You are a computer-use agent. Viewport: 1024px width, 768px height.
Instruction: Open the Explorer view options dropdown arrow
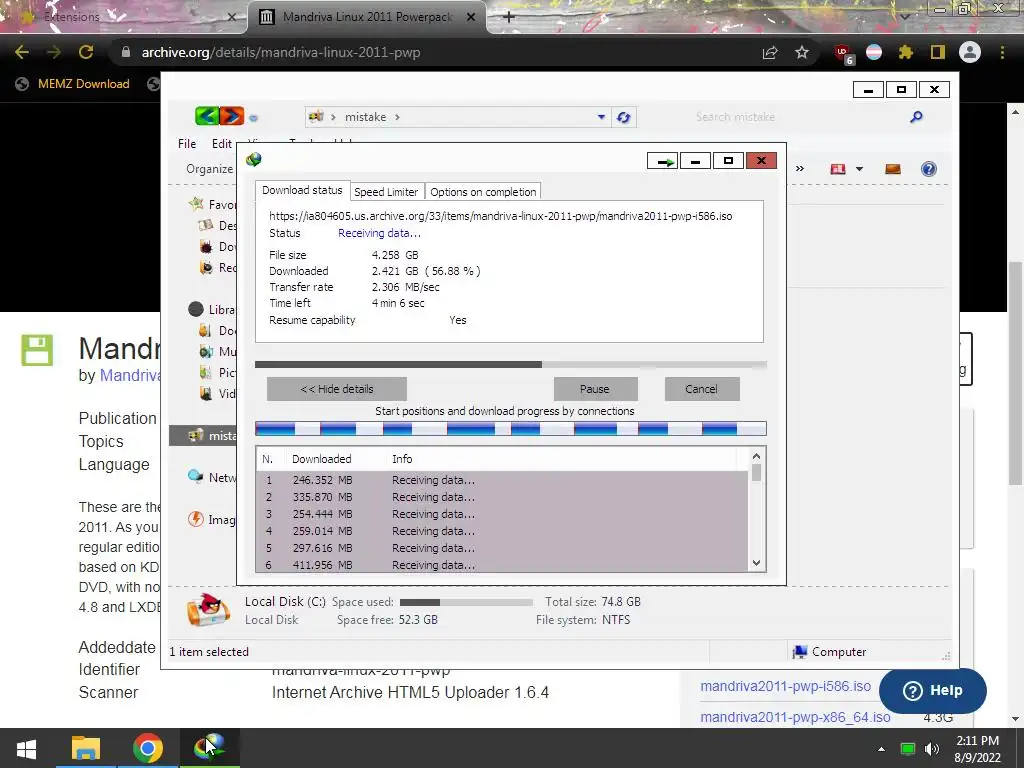coord(859,169)
